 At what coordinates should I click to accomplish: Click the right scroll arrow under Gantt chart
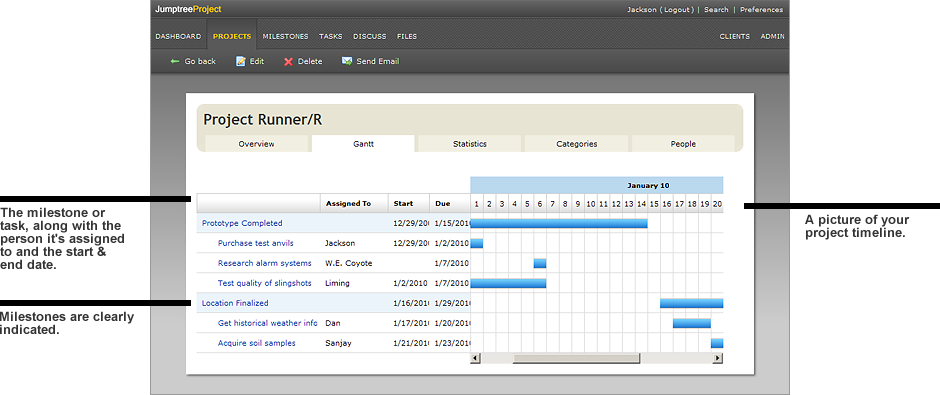tap(718, 358)
